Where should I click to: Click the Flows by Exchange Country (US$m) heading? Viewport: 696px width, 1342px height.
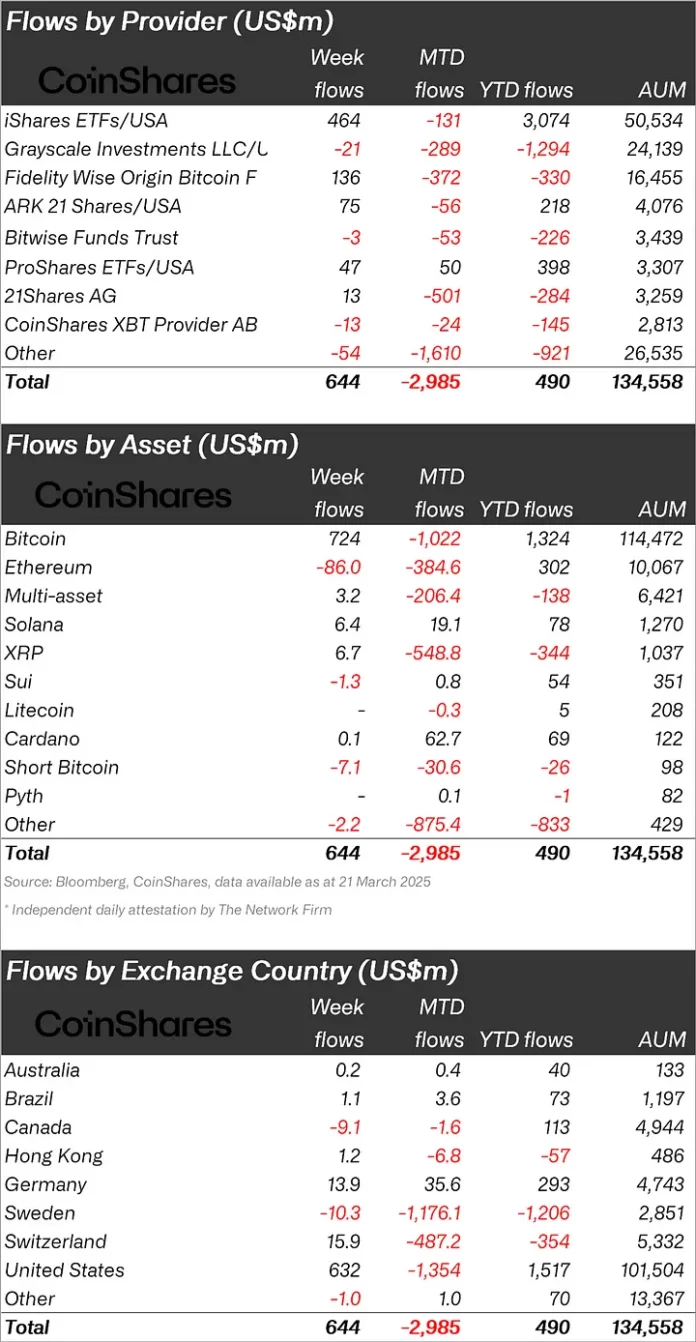(x=232, y=970)
